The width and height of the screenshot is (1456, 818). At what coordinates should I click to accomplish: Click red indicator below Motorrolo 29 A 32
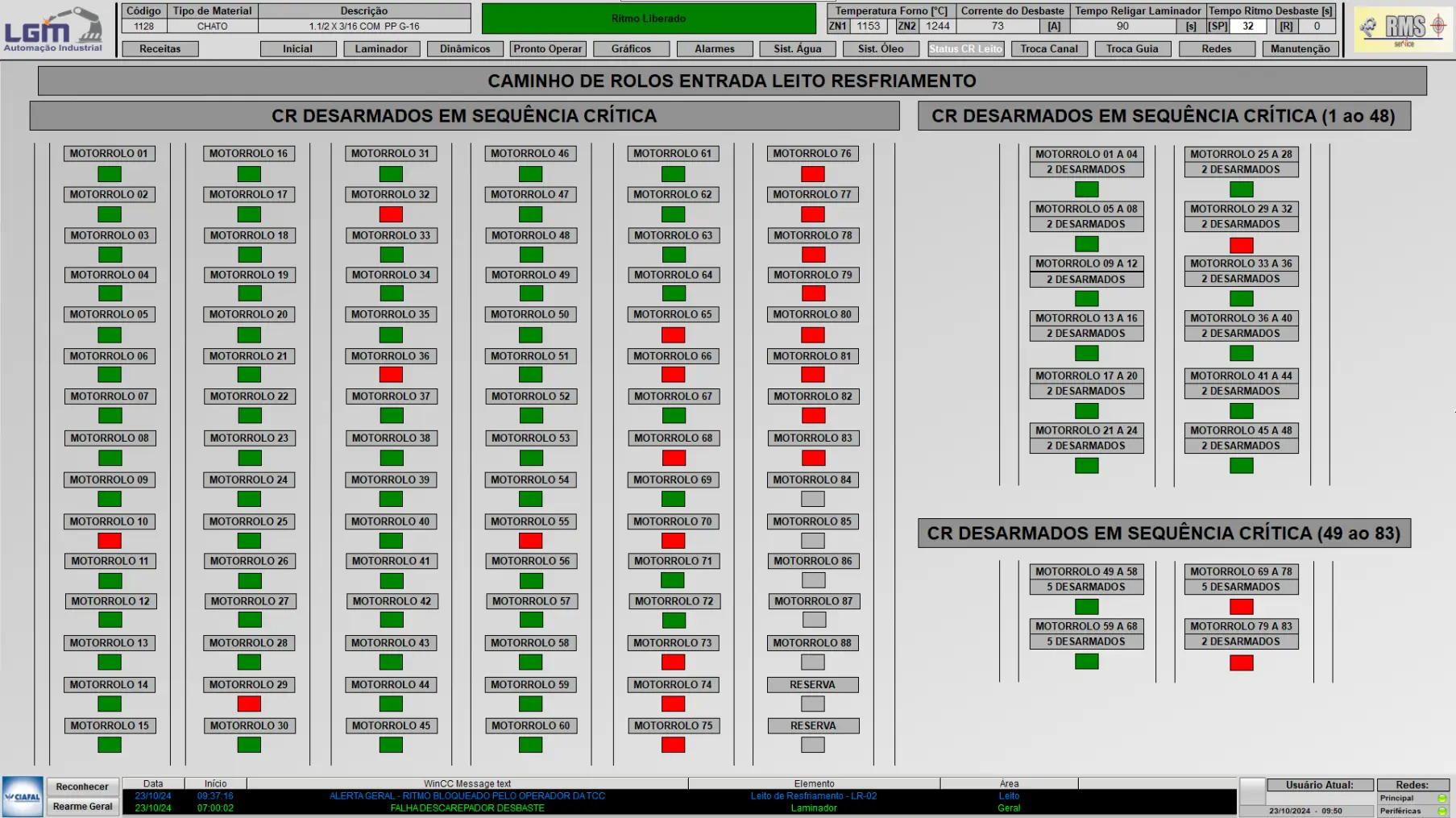(1241, 245)
